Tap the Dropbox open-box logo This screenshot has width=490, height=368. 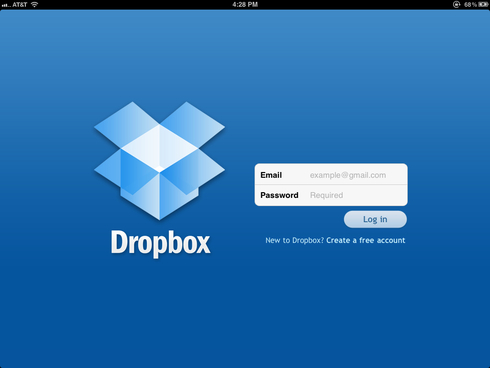click(159, 161)
